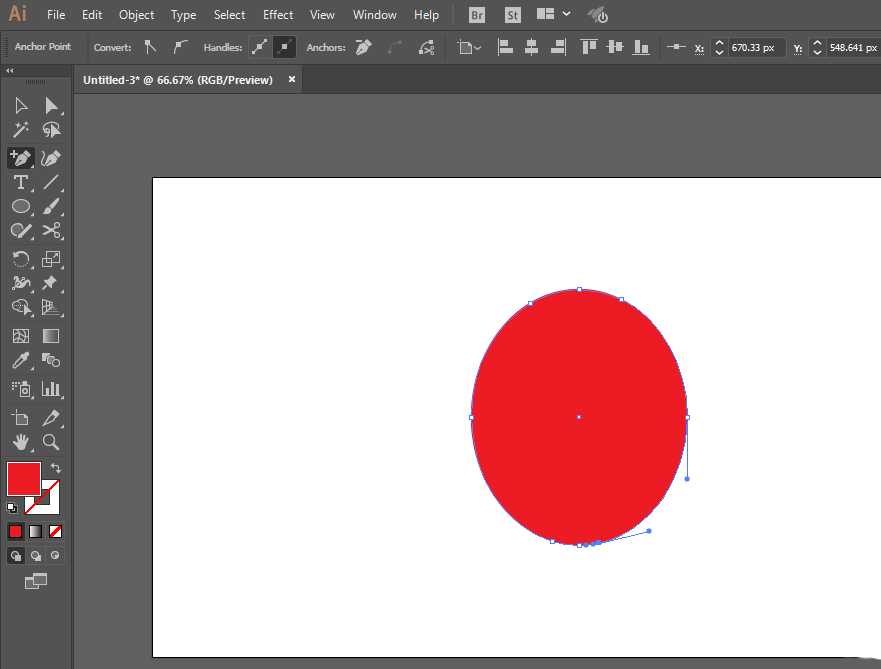Expand the collapsed tools panel arrows
Screen dimensions: 881x669
pyautogui.click(x=10, y=71)
